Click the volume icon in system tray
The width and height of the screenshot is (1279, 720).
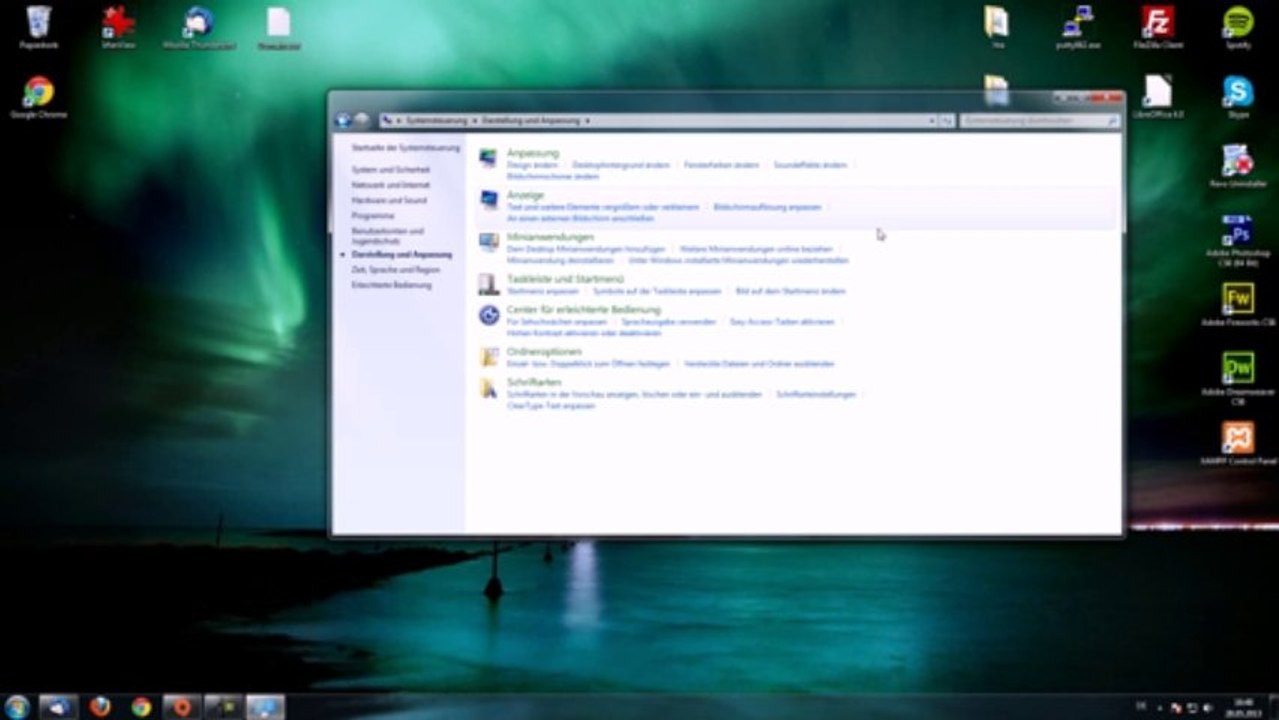1207,707
